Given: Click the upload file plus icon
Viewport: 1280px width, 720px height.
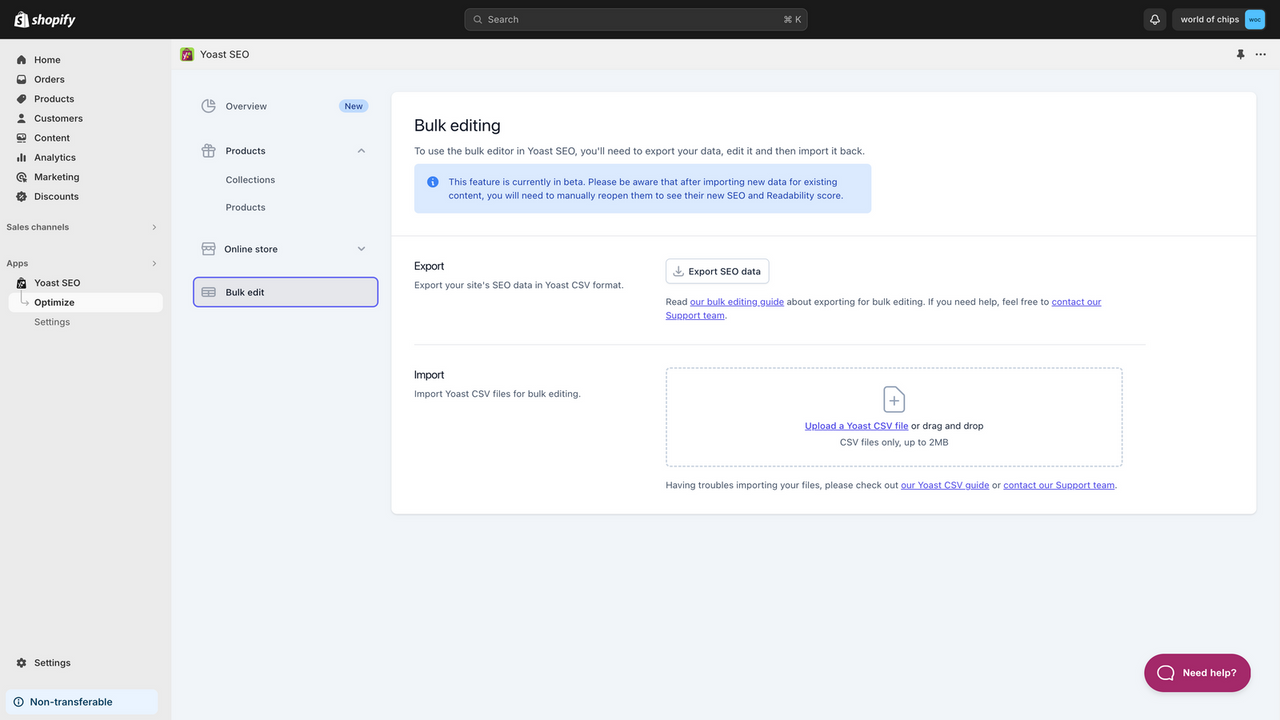Looking at the screenshot, I should click(x=894, y=399).
